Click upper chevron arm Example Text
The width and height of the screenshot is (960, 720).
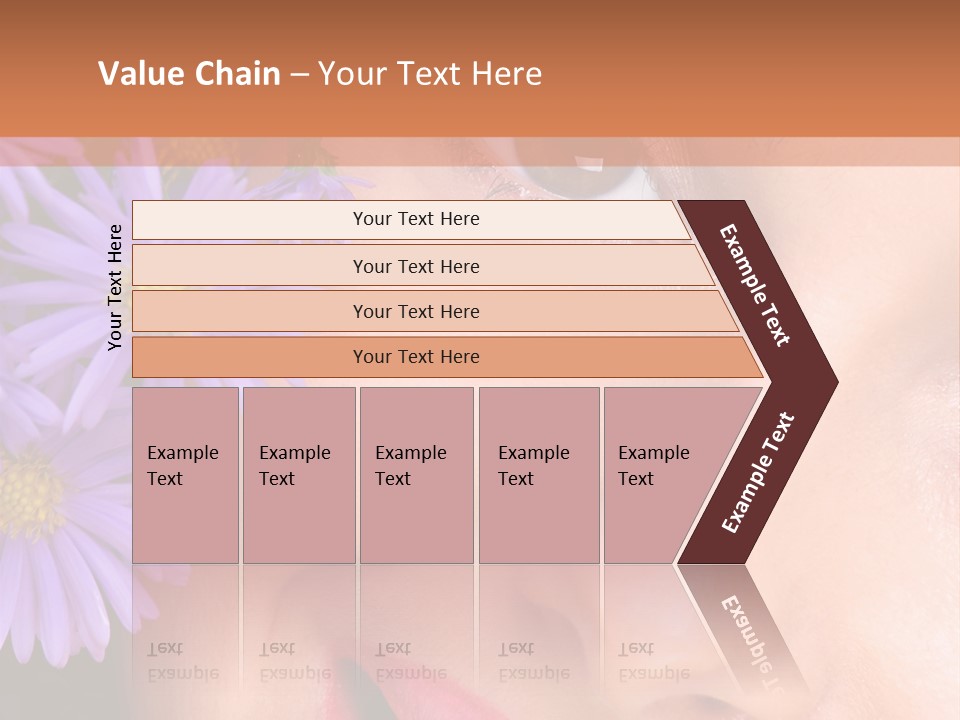tap(756, 286)
